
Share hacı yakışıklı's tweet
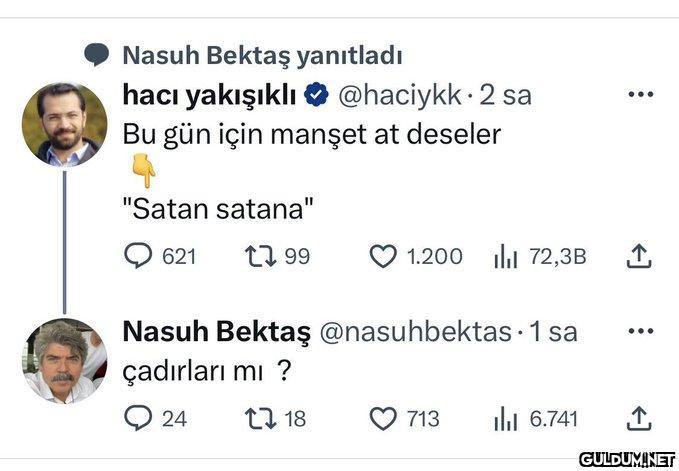[x=638, y=257]
